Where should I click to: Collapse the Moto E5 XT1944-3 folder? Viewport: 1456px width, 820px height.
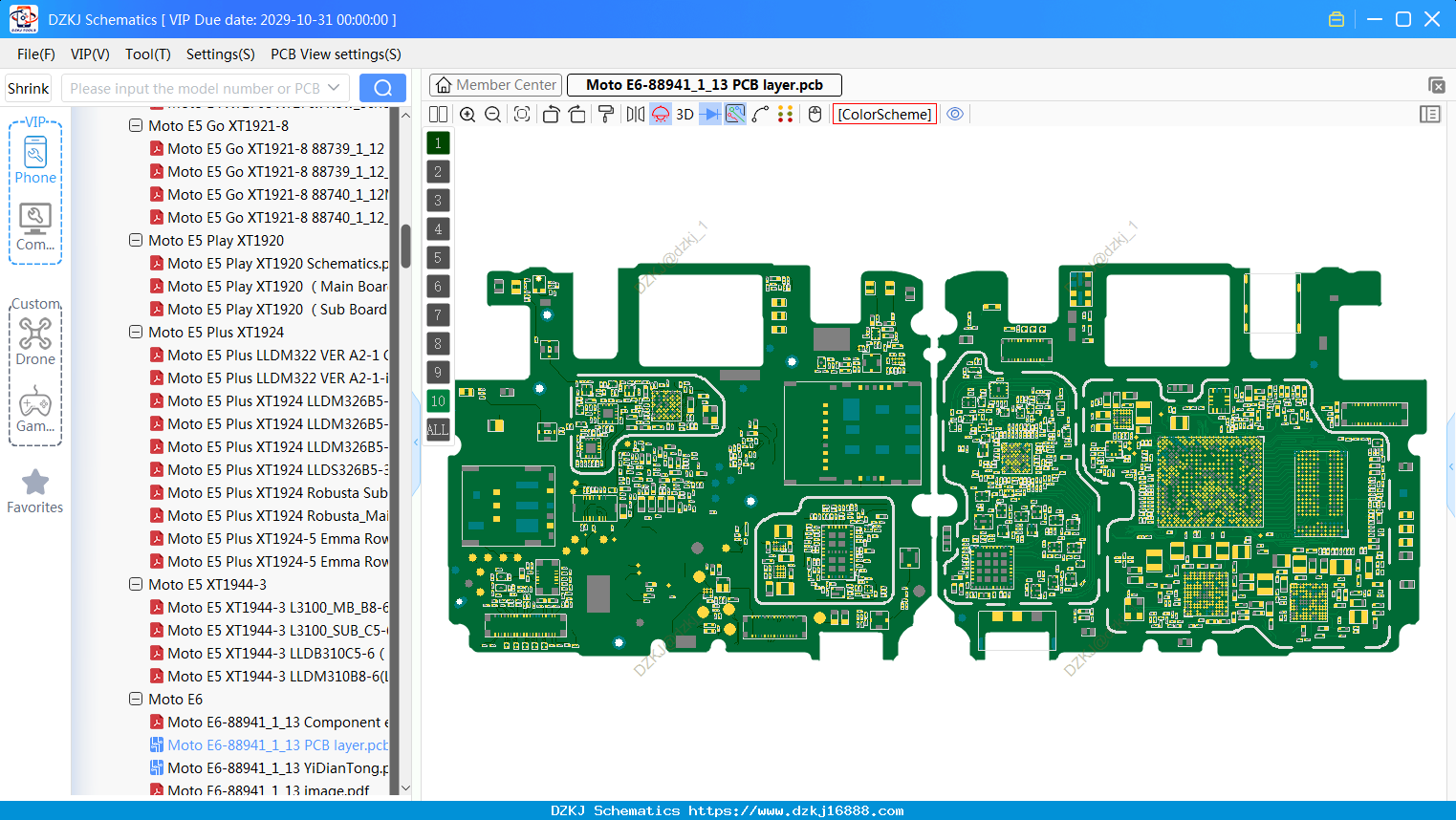tap(136, 585)
